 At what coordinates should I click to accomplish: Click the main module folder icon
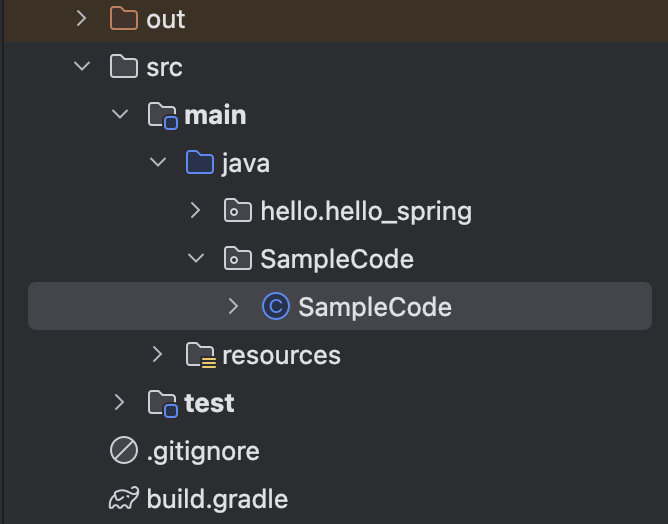pyautogui.click(x=161, y=115)
